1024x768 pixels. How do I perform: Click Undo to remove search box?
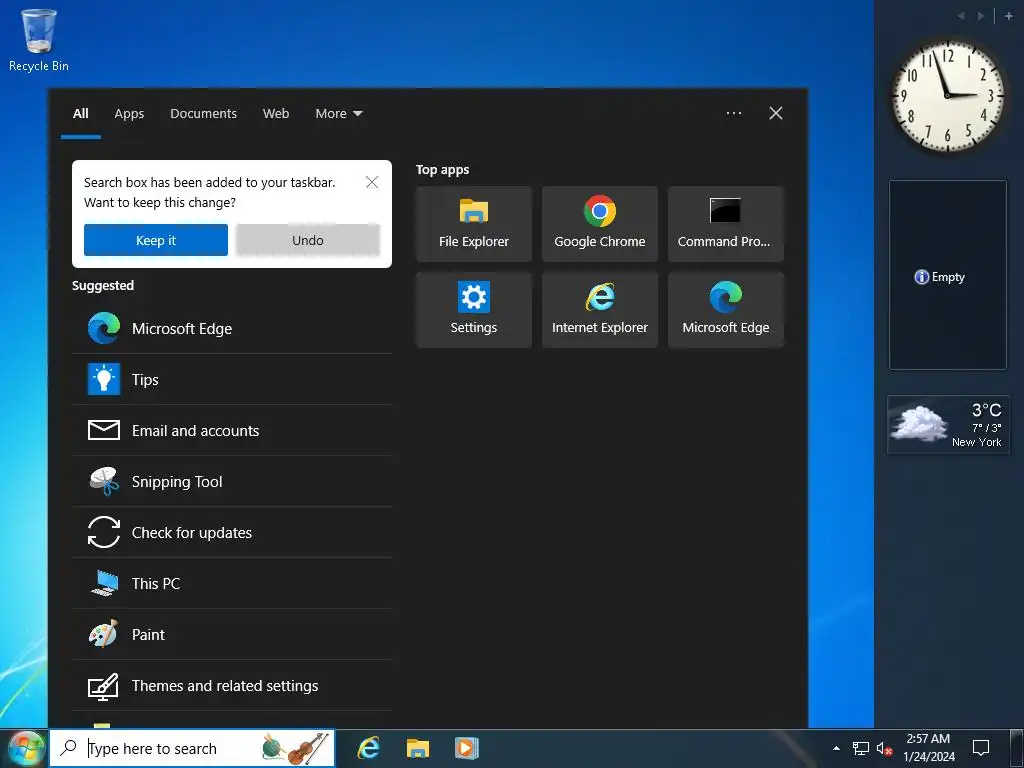[x=308, y=240]
